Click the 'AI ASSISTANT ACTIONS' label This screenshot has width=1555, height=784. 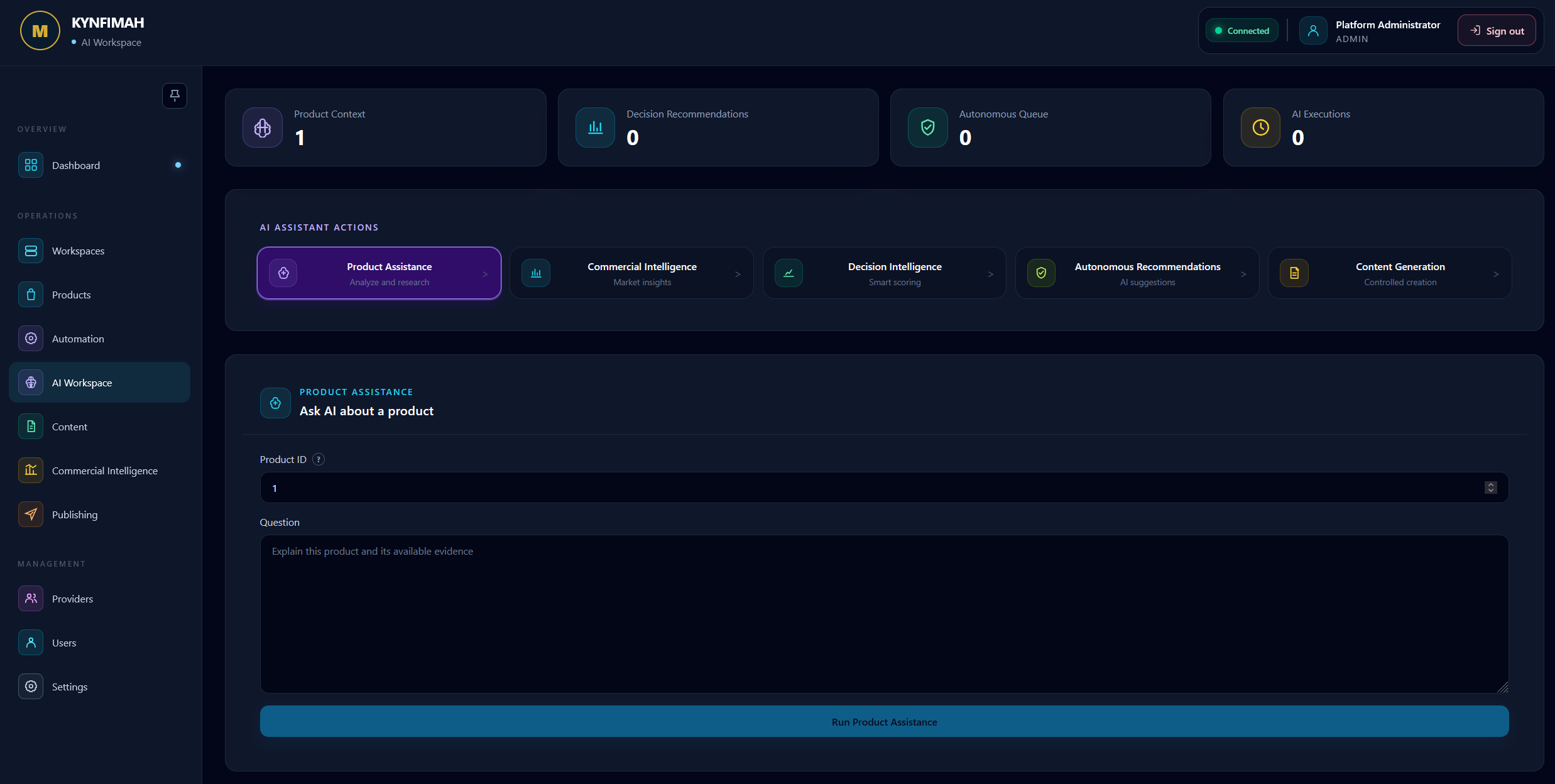pos(319,227)
